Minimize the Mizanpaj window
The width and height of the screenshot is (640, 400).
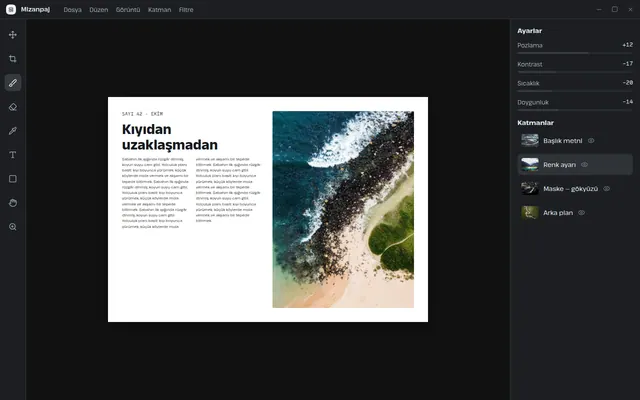(599, 9)
